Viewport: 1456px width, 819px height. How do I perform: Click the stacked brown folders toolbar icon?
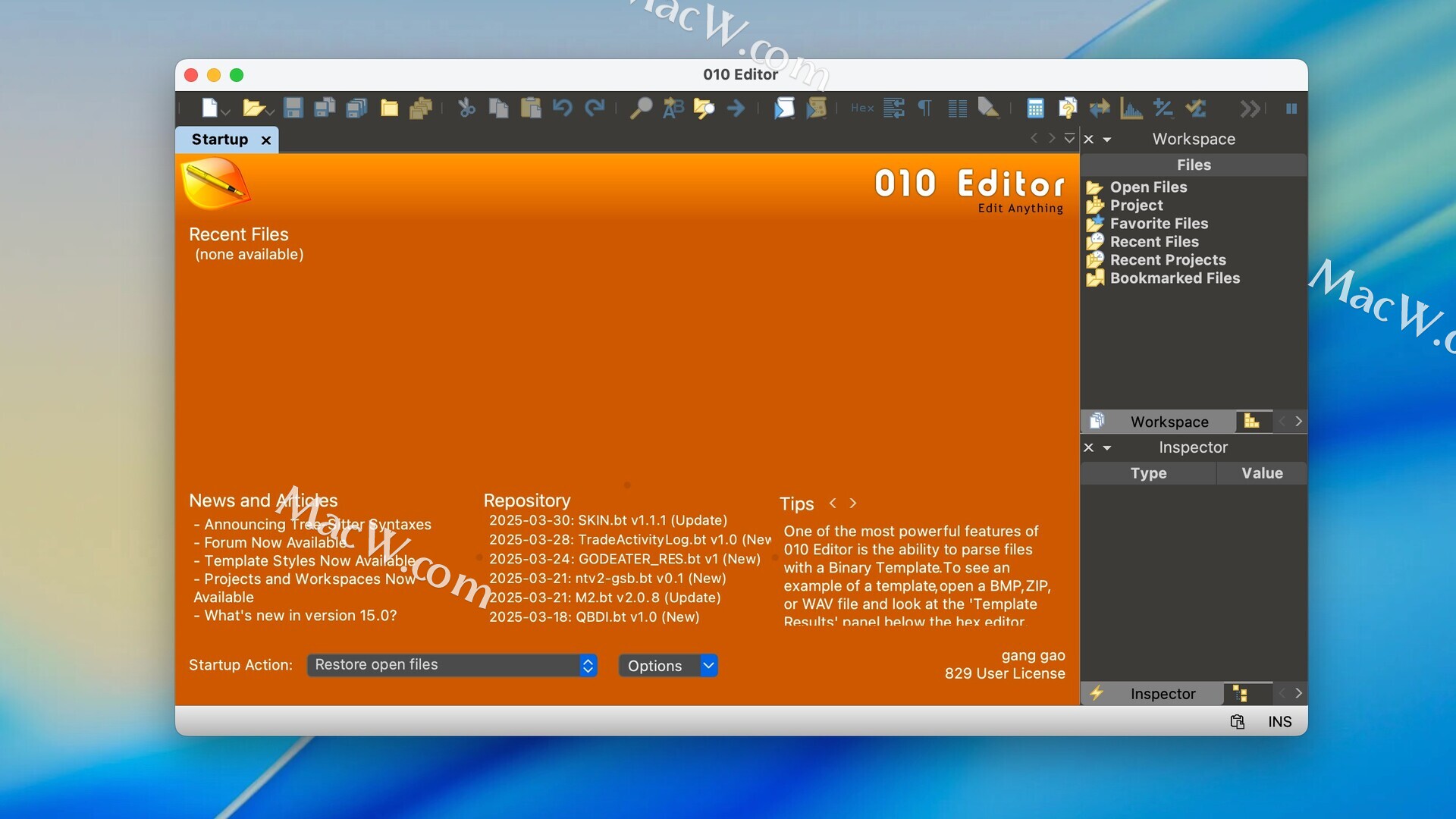421,108
